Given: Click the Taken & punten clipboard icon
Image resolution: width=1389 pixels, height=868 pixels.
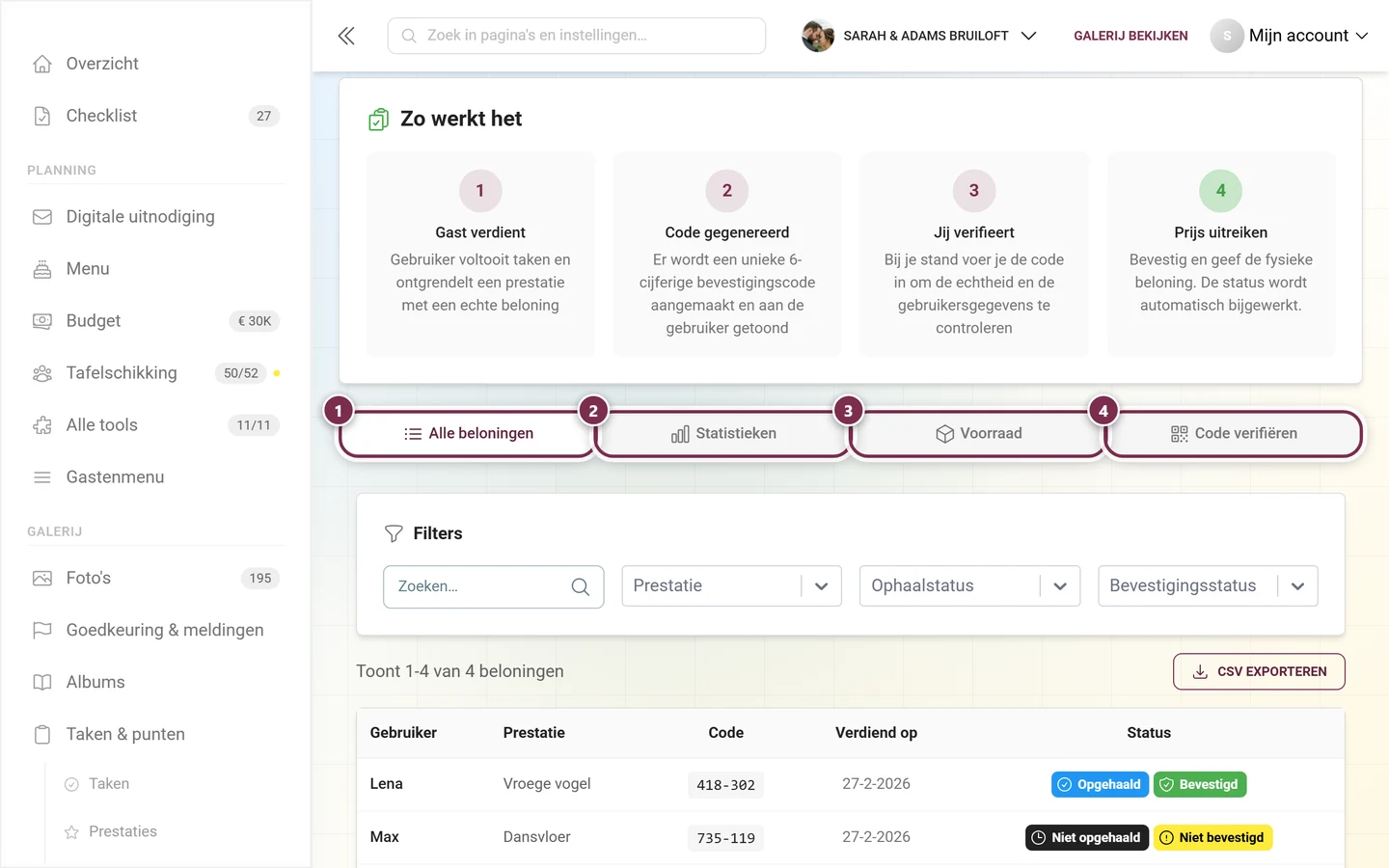Looking at the screenshot, I should [42, 735].
